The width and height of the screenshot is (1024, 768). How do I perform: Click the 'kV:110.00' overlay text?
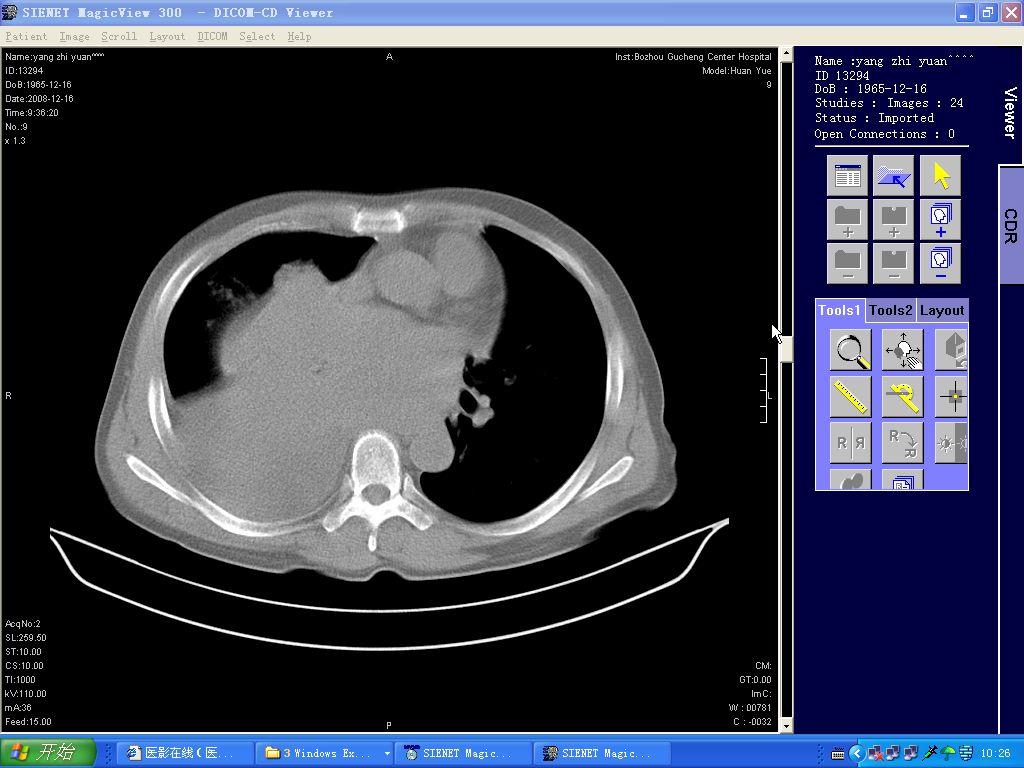pyautogui.click(x=25, y=694)
